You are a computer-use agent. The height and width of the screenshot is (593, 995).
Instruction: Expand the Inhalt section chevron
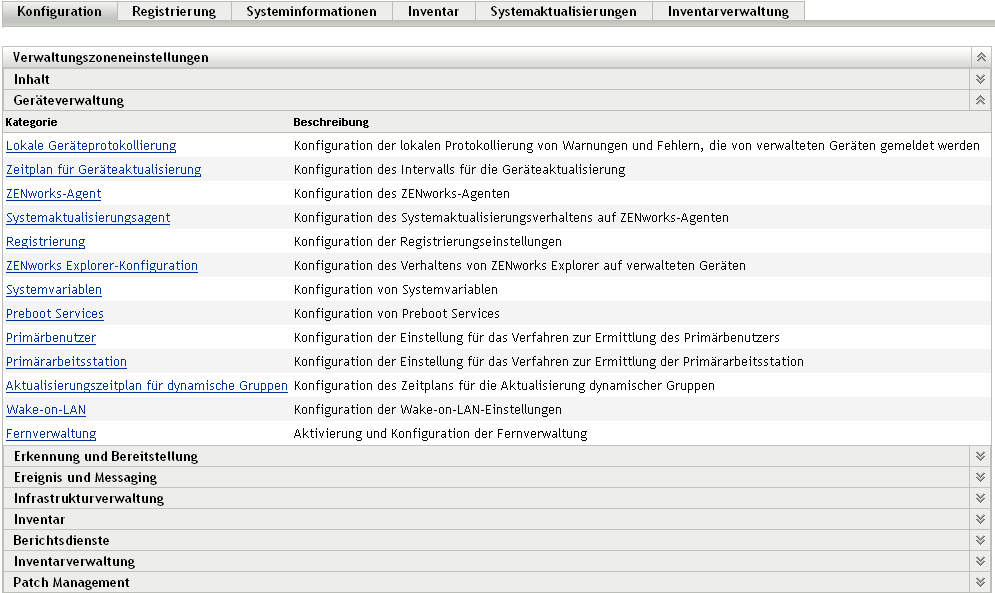coord(980,79)
